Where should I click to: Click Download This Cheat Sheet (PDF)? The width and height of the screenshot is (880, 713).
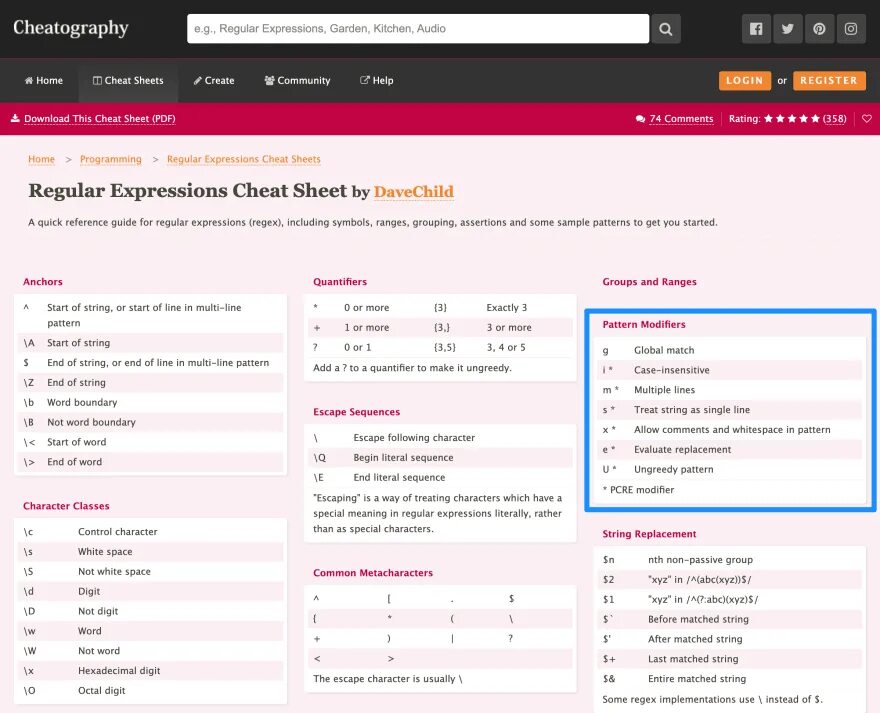[100, 118]
